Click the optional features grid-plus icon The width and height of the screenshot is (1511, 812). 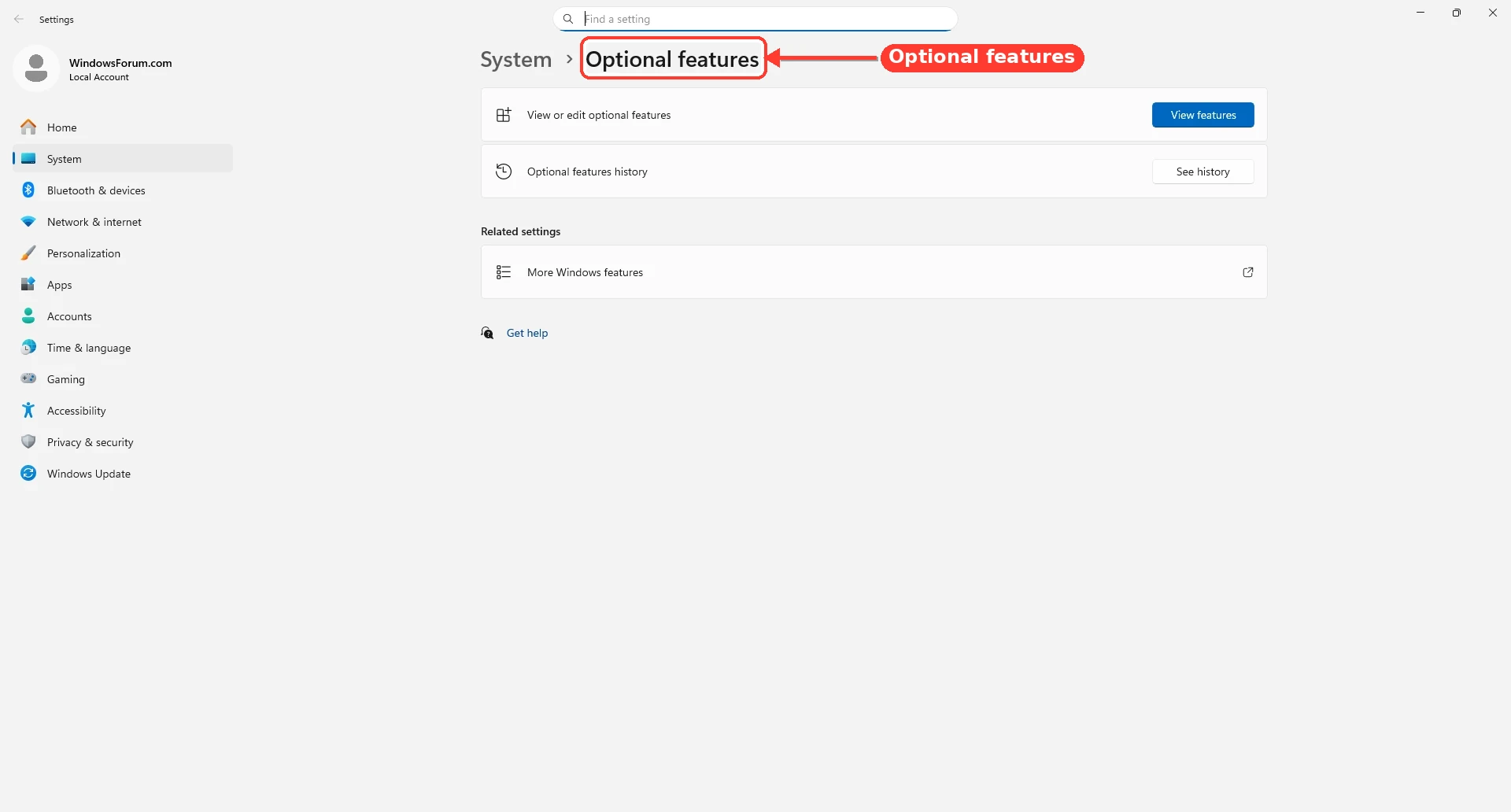coord(504,115)
